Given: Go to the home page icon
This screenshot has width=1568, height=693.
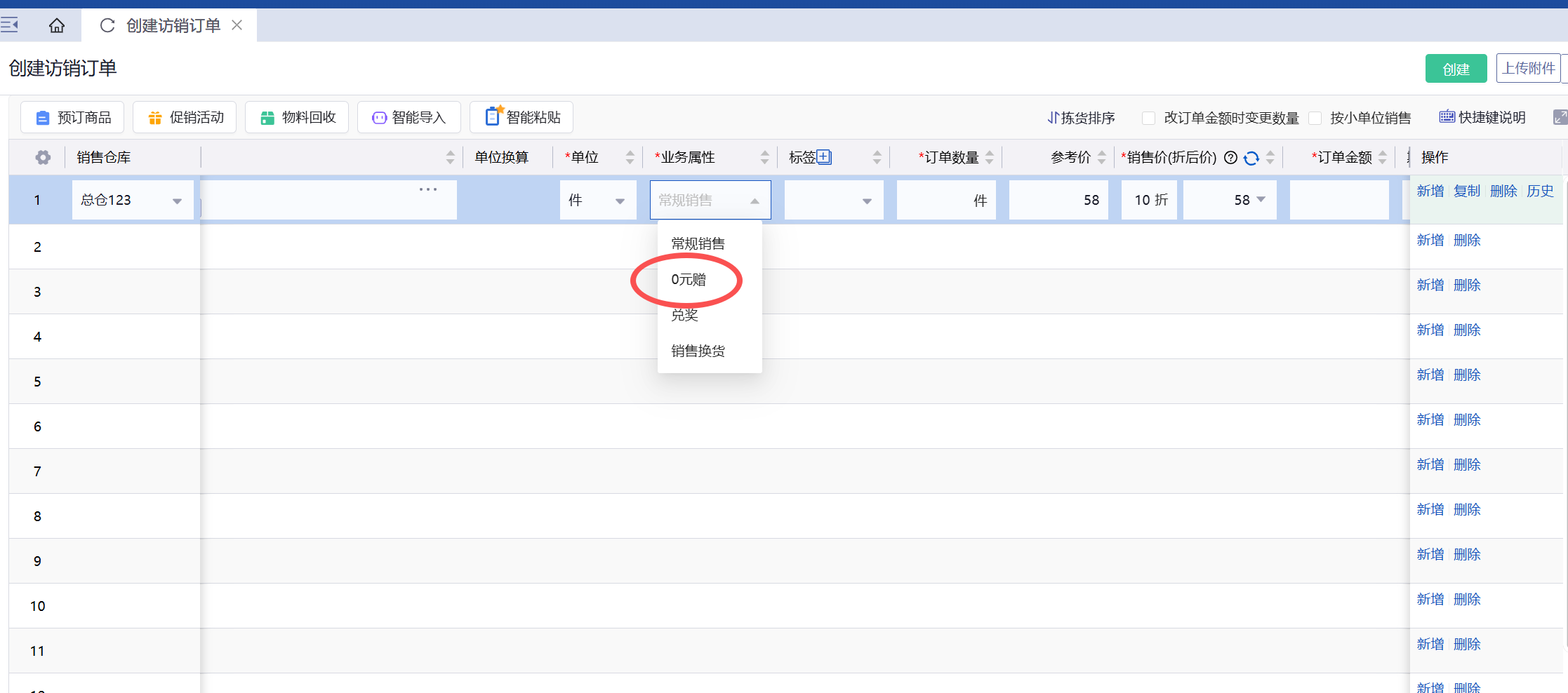Looking at the screenshot, I should pos(57,25).
